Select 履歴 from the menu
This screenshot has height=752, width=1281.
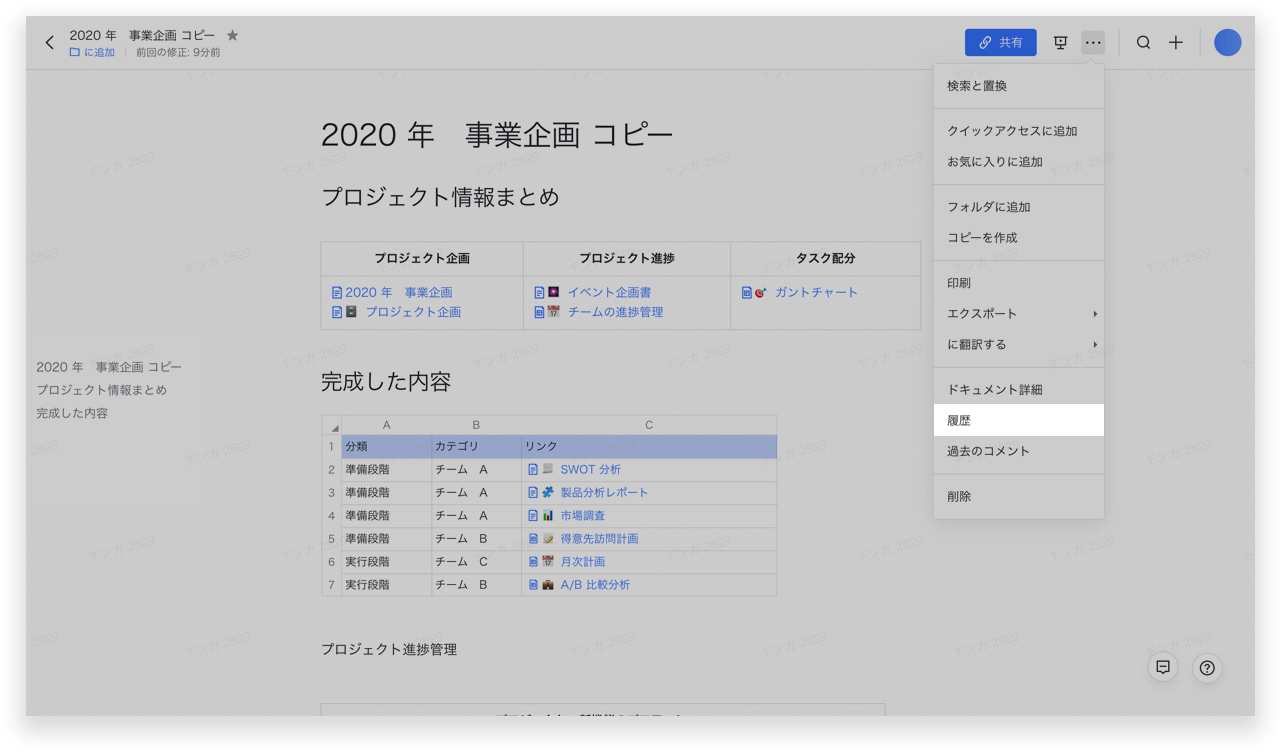[x=1018, y=421]
